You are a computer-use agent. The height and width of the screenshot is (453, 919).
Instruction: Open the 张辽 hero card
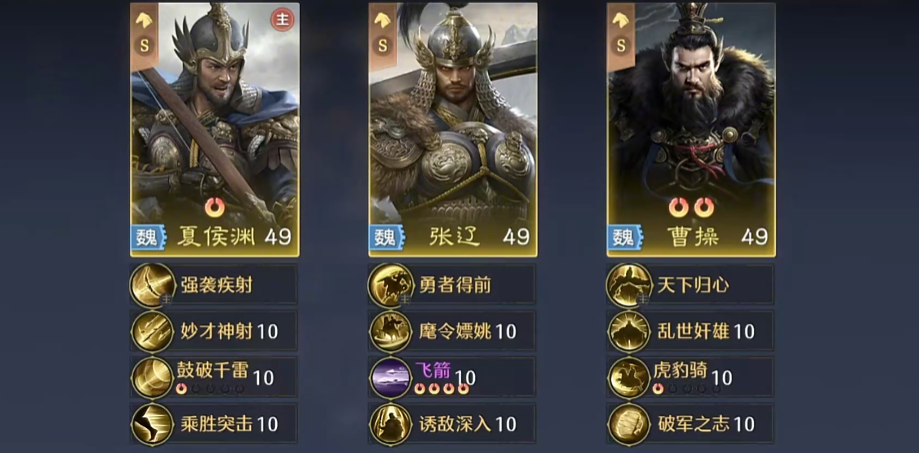[452, 130]
